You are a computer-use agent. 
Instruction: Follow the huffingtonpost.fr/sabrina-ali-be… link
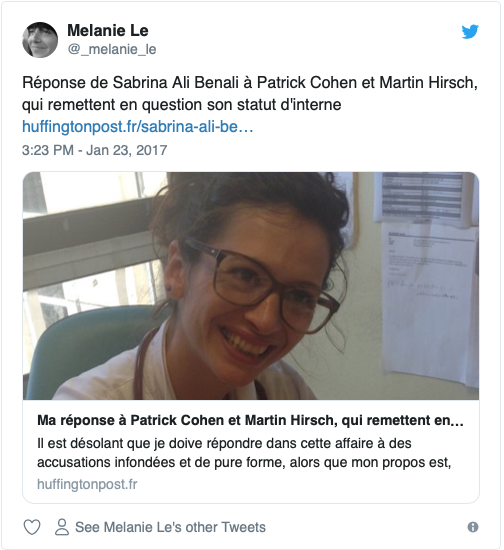click(x=137, y=127)
